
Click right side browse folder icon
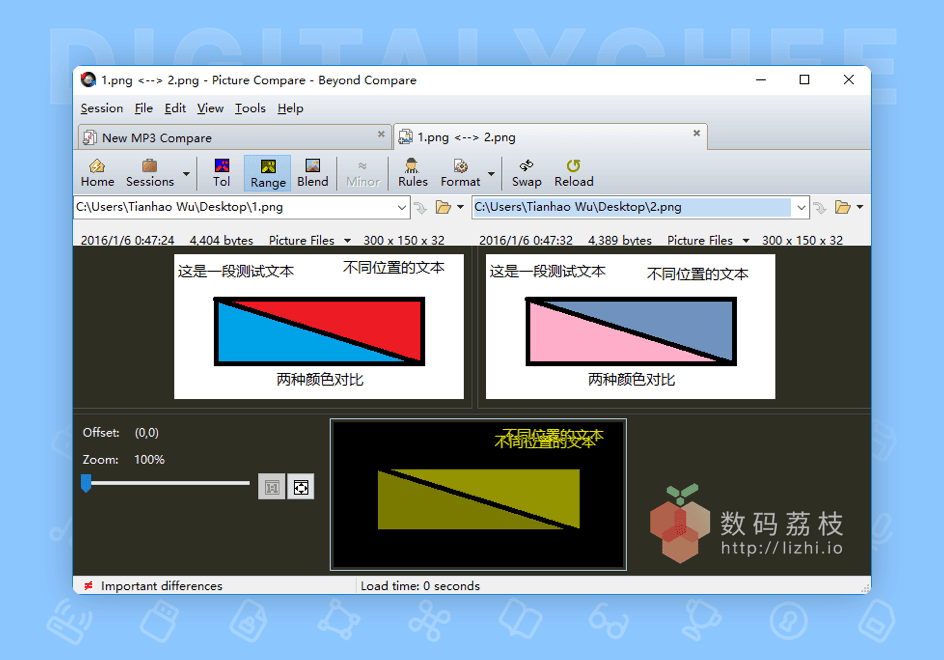[x=842, y=207]
